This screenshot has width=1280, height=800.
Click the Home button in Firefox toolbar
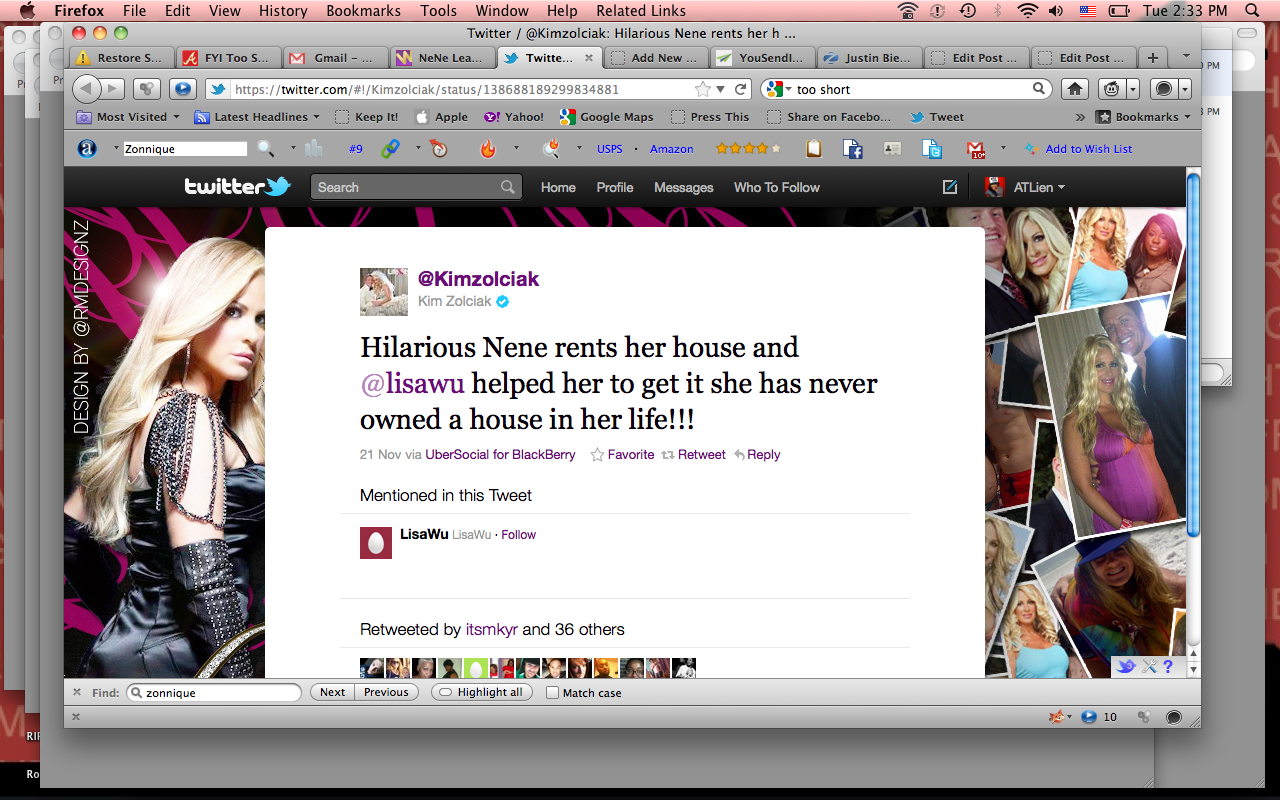coord(1075,89)
